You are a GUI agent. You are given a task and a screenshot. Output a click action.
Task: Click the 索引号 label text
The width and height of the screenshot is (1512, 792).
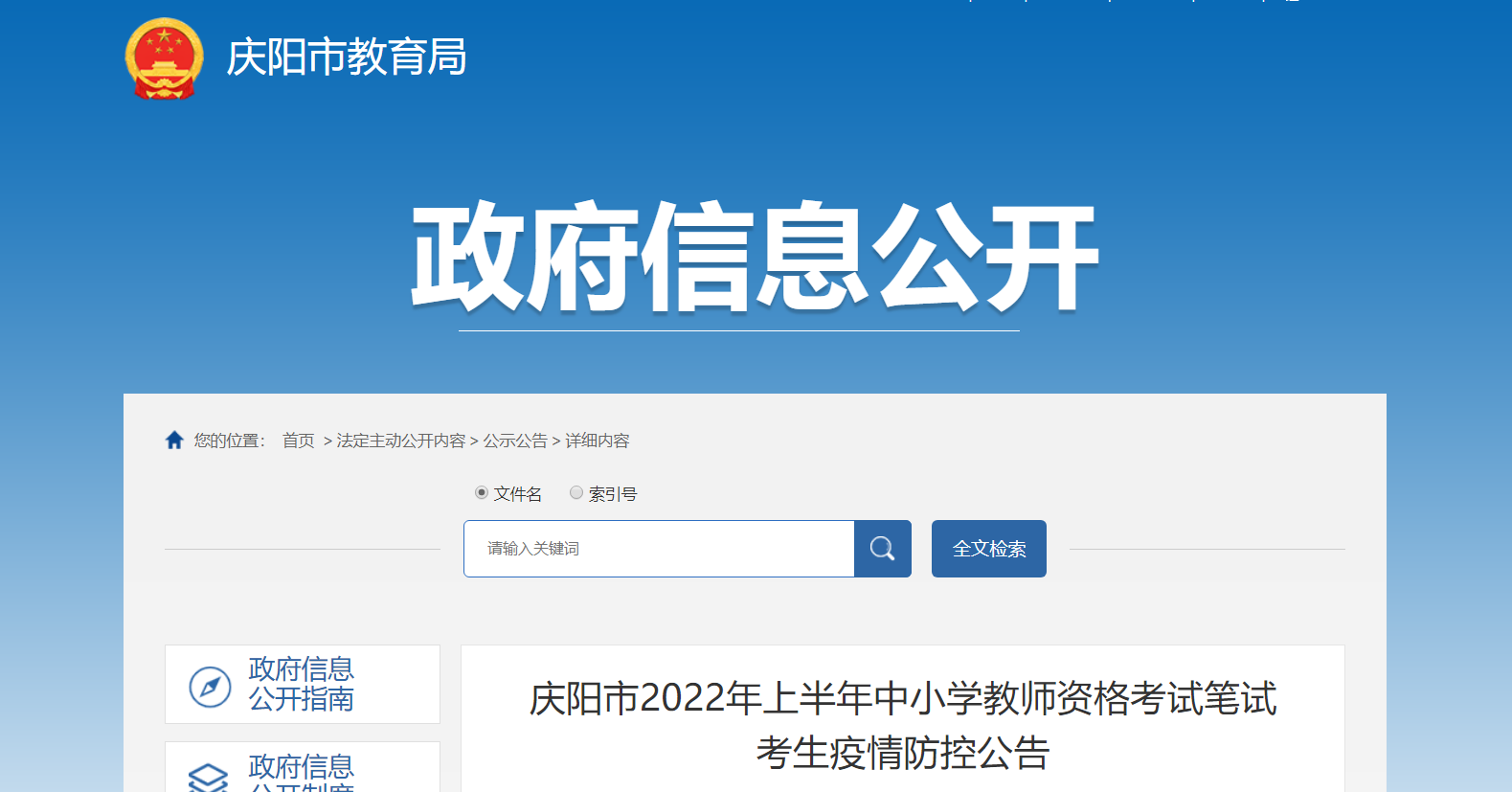click(613, 494)
